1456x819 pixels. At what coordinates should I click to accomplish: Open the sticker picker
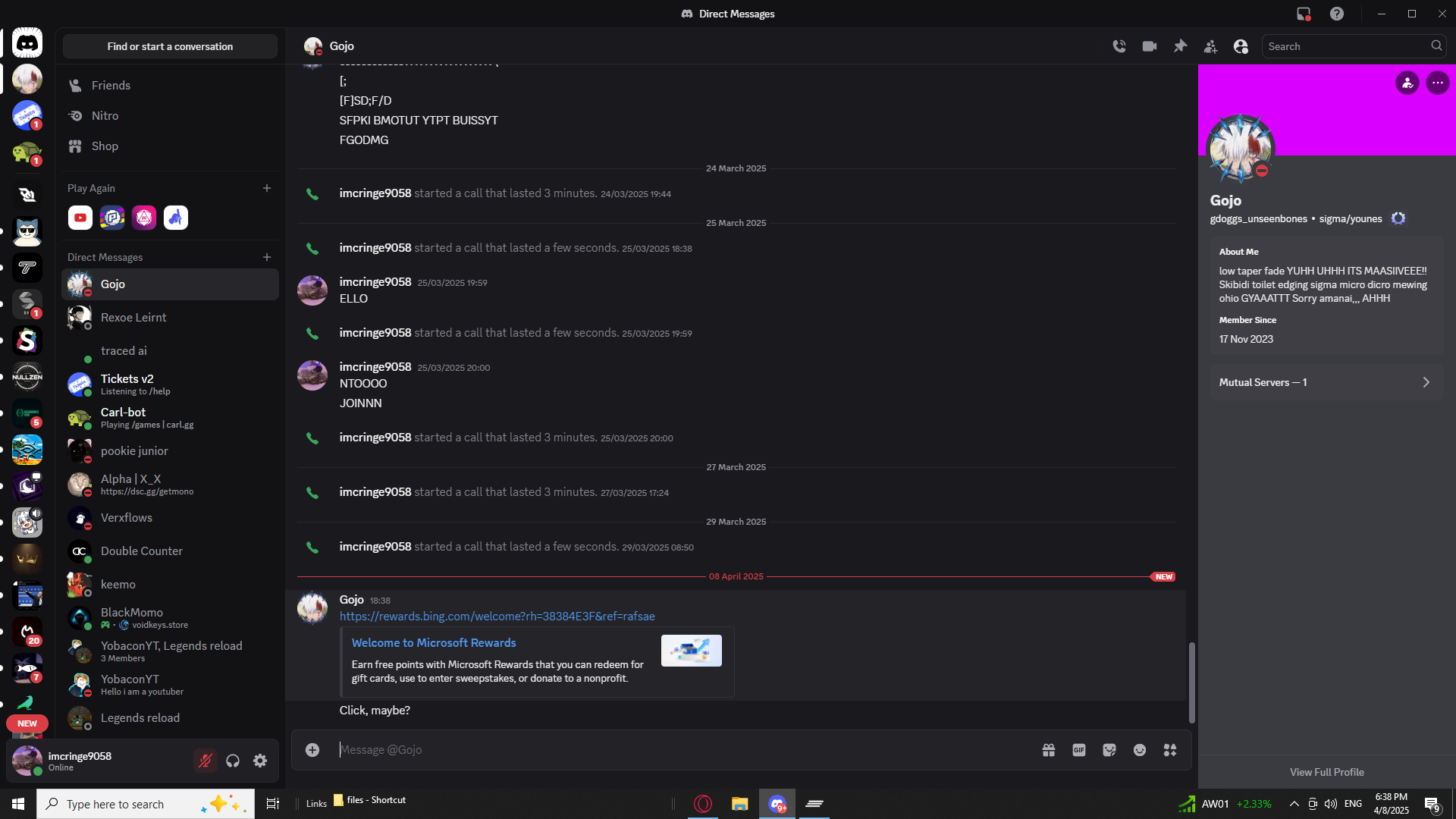coord(1109,750)
